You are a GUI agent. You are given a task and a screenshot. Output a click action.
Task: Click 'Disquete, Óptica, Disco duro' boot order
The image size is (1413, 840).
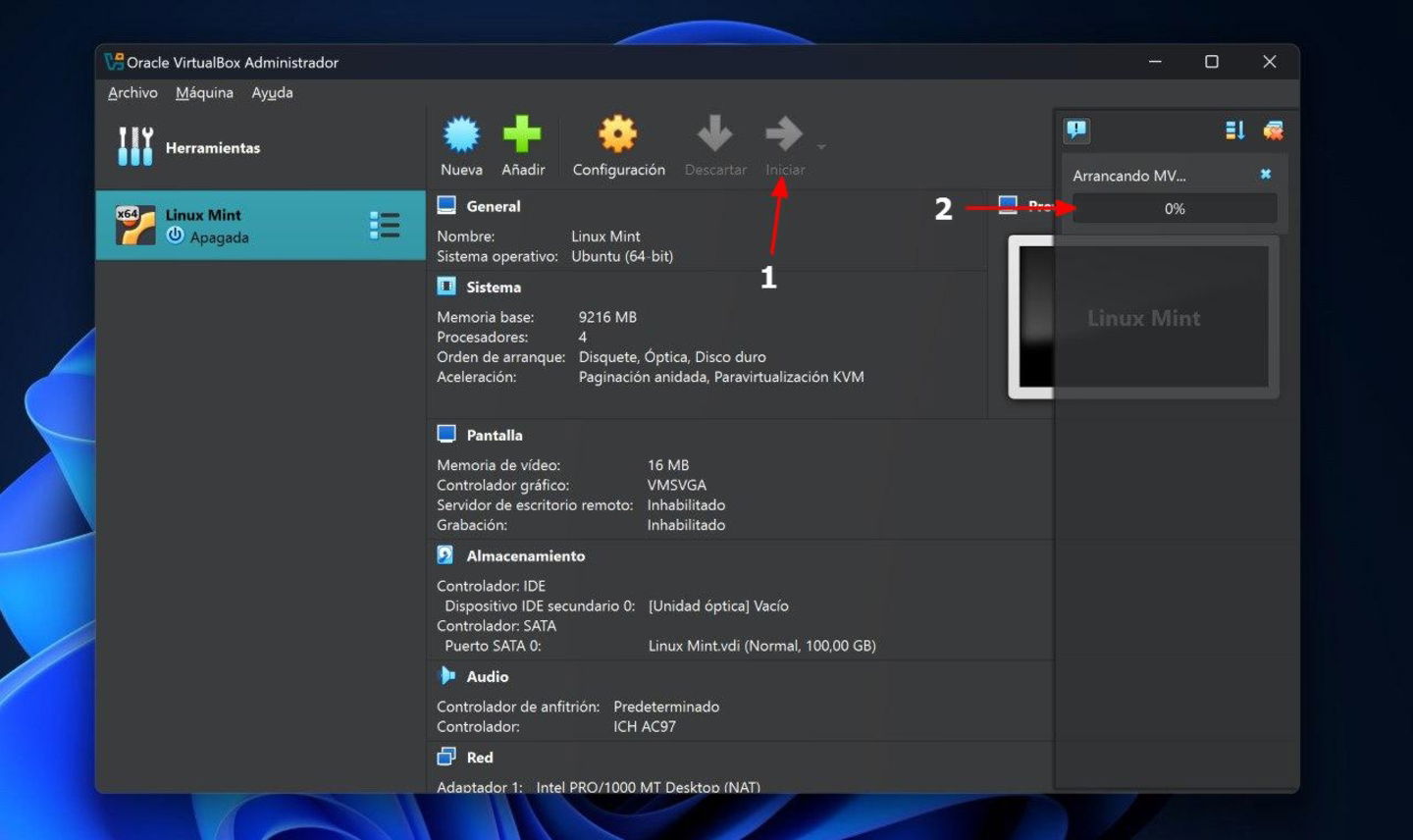(x=672, y=357)
